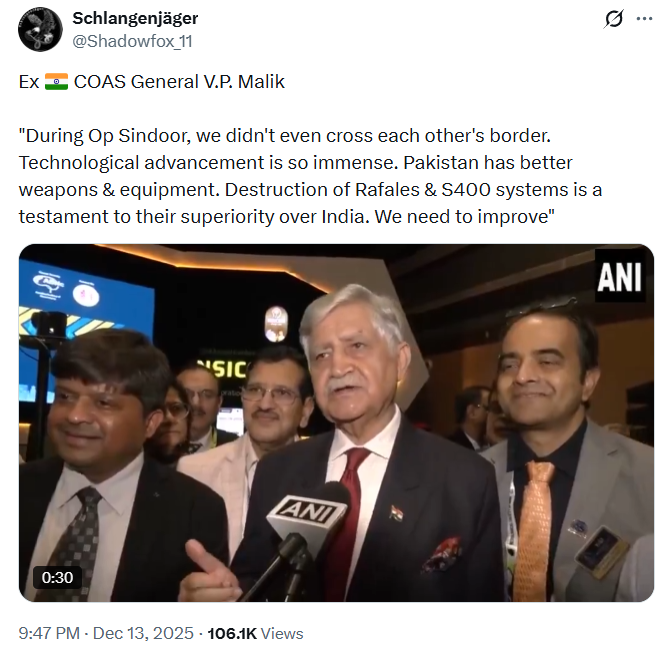This screenshot has height=662, width=669.
Task: Open the Schlangenjäger profile avatar
Action: (41, 30)
